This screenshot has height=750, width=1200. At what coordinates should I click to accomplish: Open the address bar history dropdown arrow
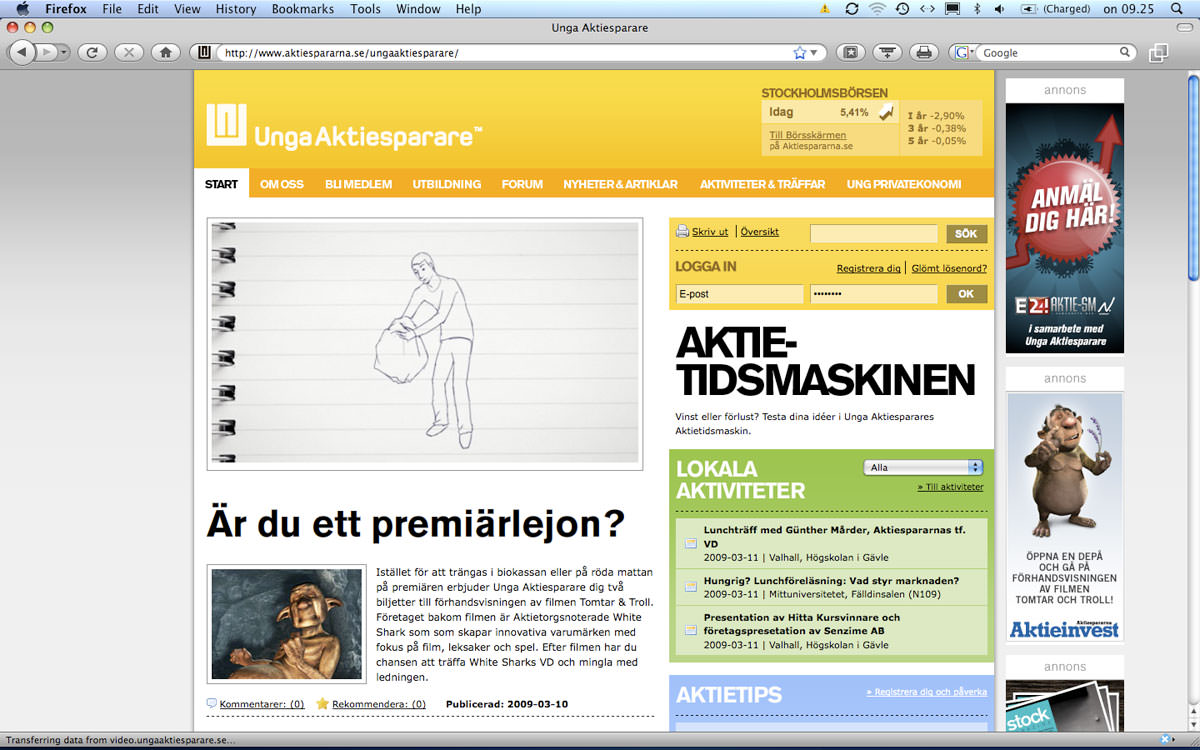tap(814, 53)
